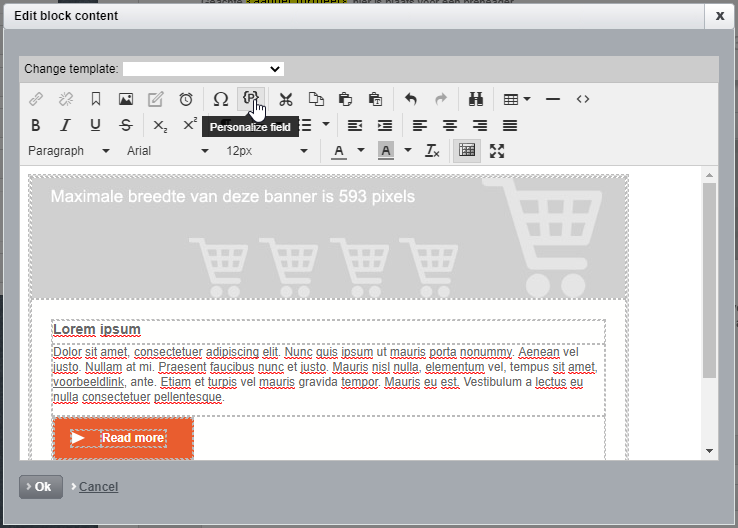
Task: Toggle italic formatting
Action: tap(66, 125)
